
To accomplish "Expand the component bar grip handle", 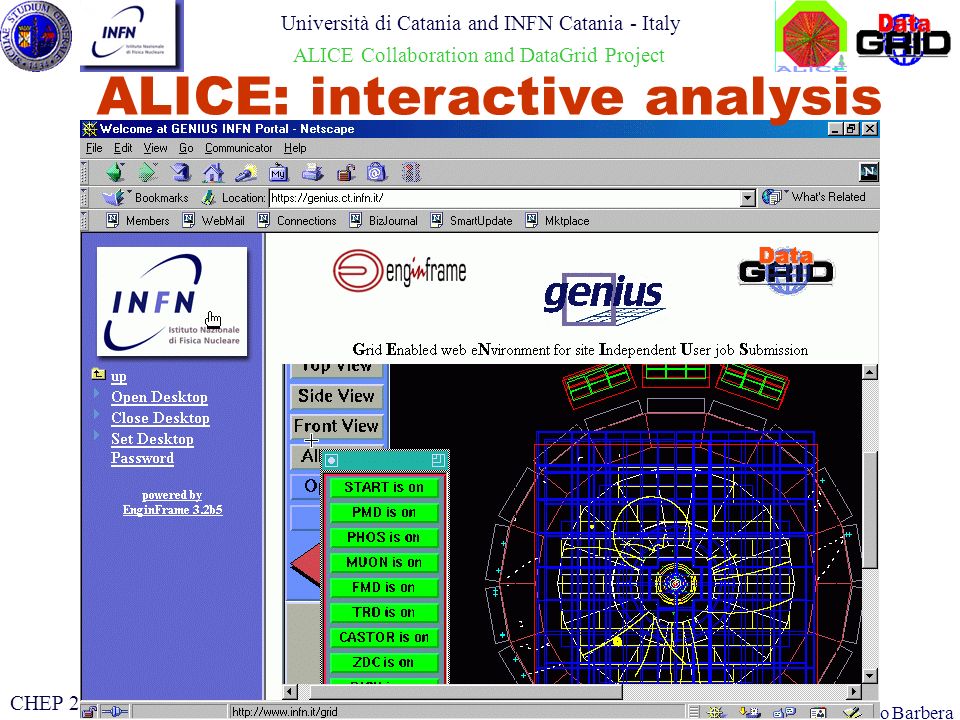I will (x=693, y=712).
